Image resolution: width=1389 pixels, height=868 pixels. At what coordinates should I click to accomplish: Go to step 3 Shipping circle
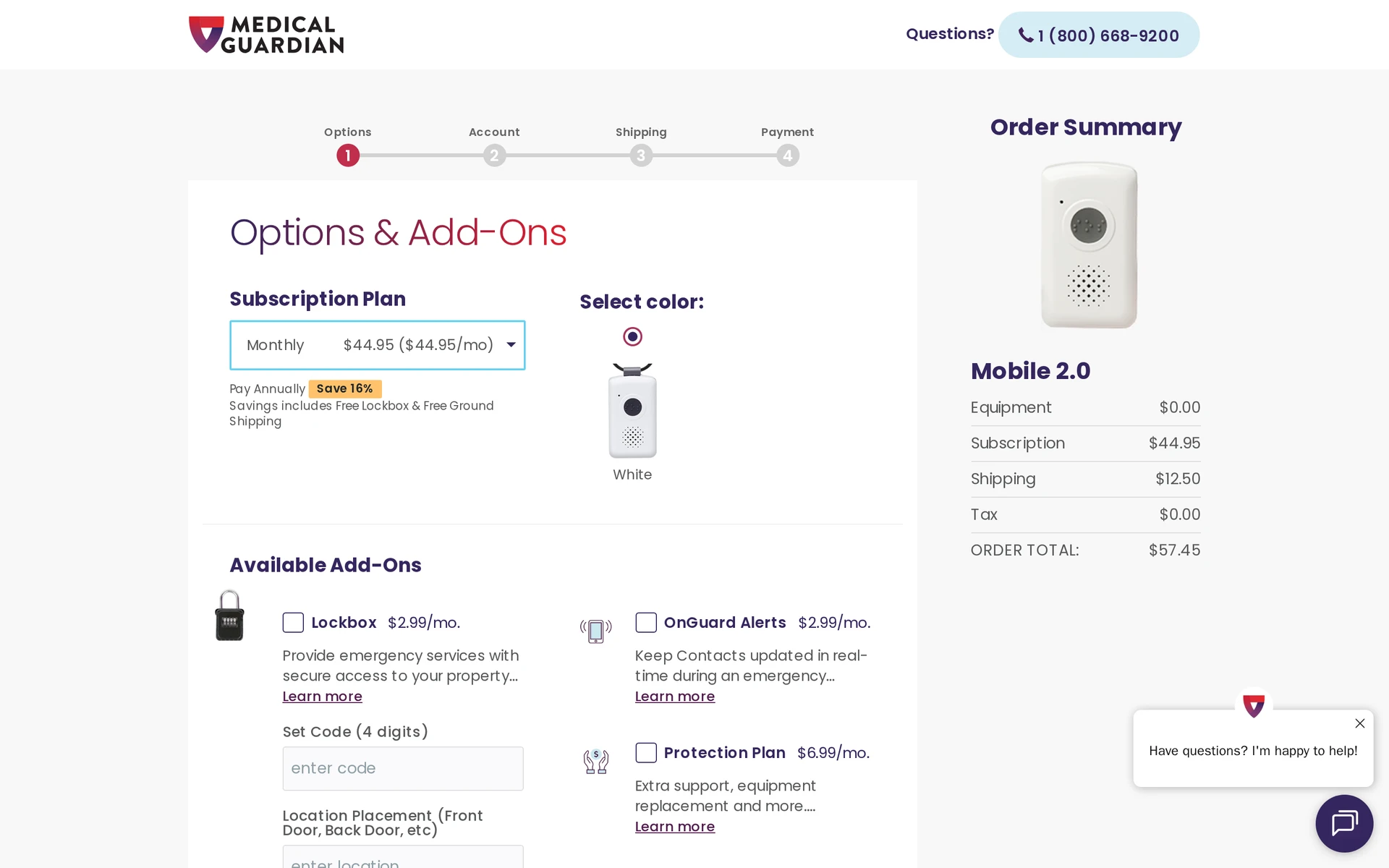(x=641, y=156)
